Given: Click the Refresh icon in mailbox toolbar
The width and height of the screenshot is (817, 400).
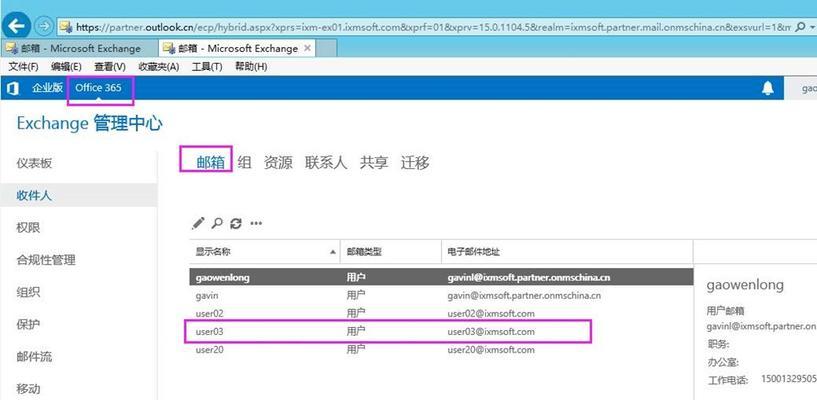Looking at the screenshot, I should (x=236, y=223).
